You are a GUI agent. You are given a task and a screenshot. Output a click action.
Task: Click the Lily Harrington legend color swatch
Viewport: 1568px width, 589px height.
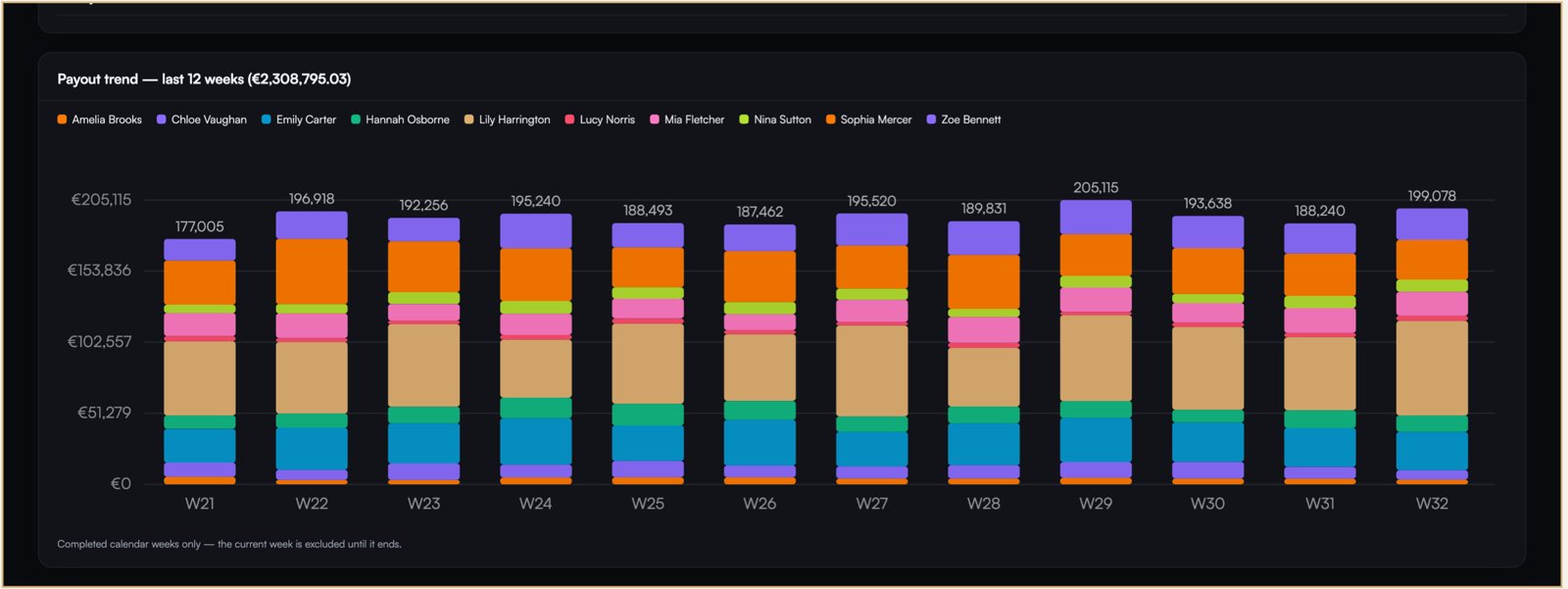[468, 120]
